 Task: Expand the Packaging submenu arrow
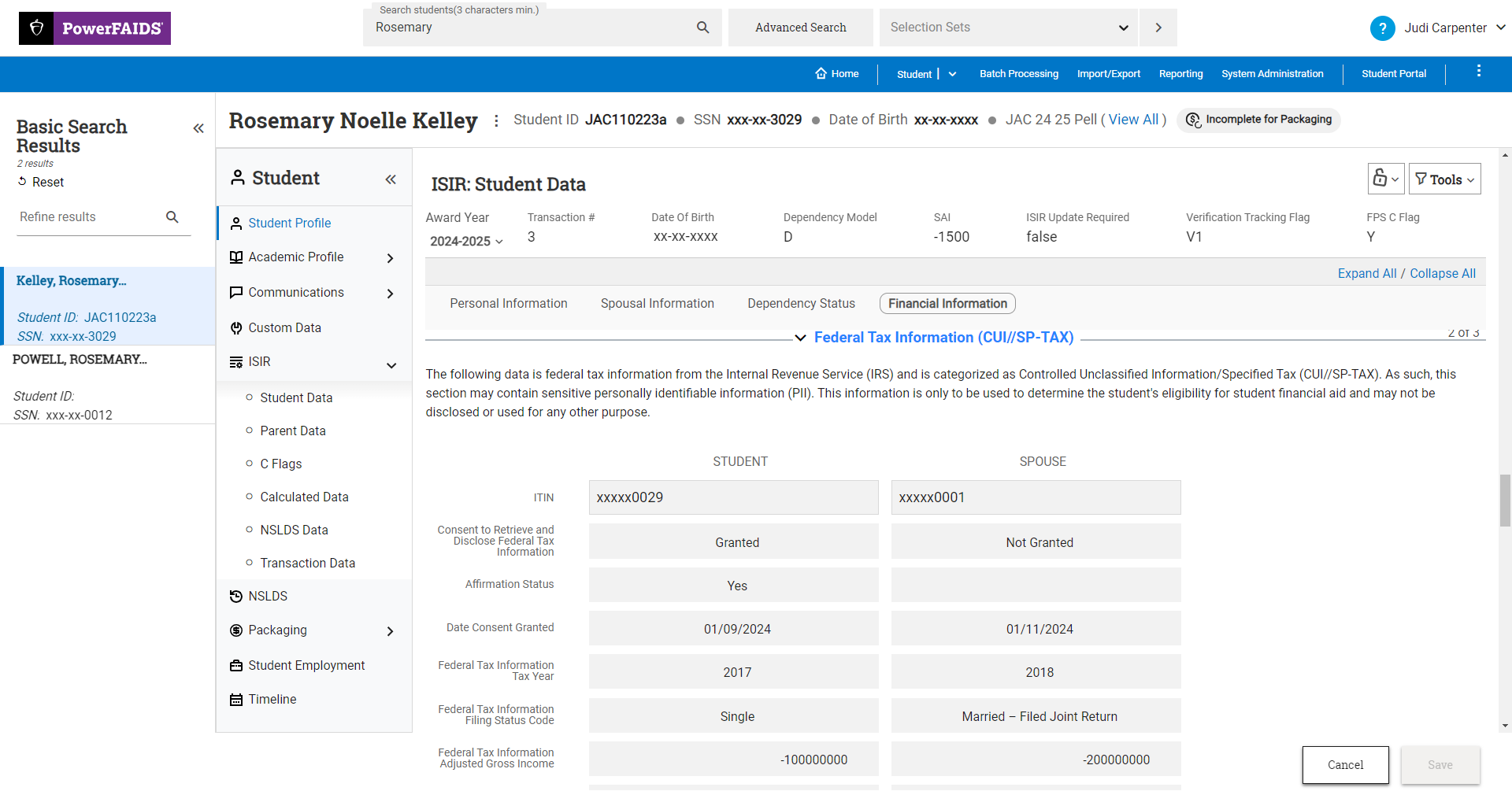click(390, 631)
